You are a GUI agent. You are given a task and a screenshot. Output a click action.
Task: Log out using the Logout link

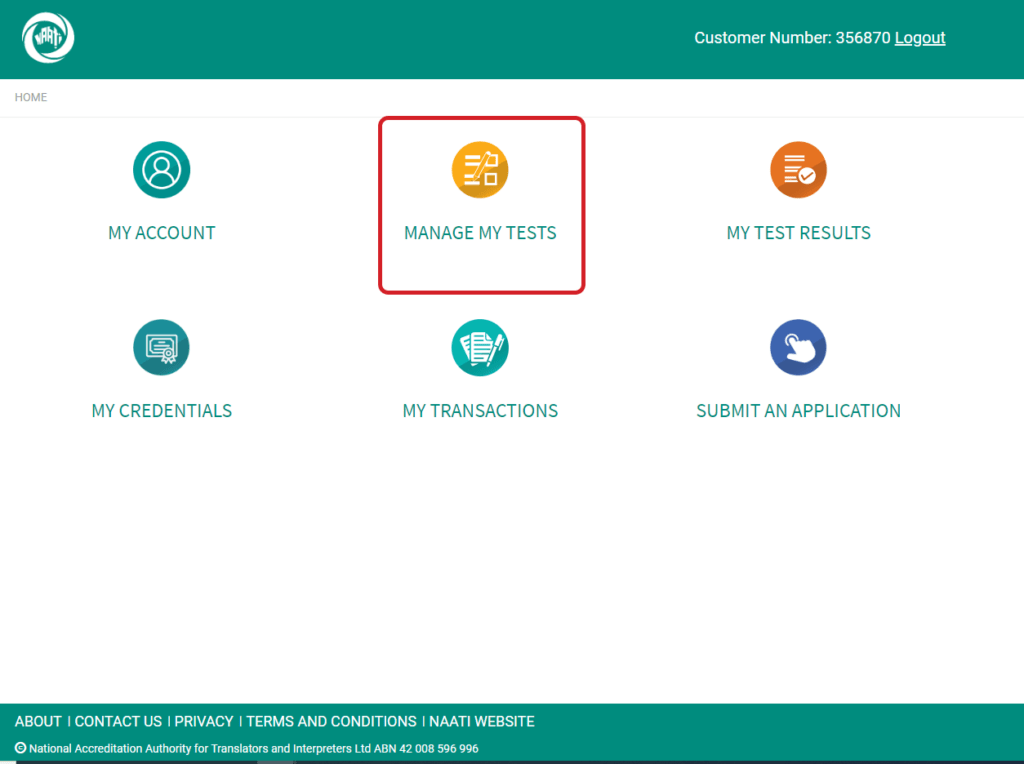click(x=919, y=38)
